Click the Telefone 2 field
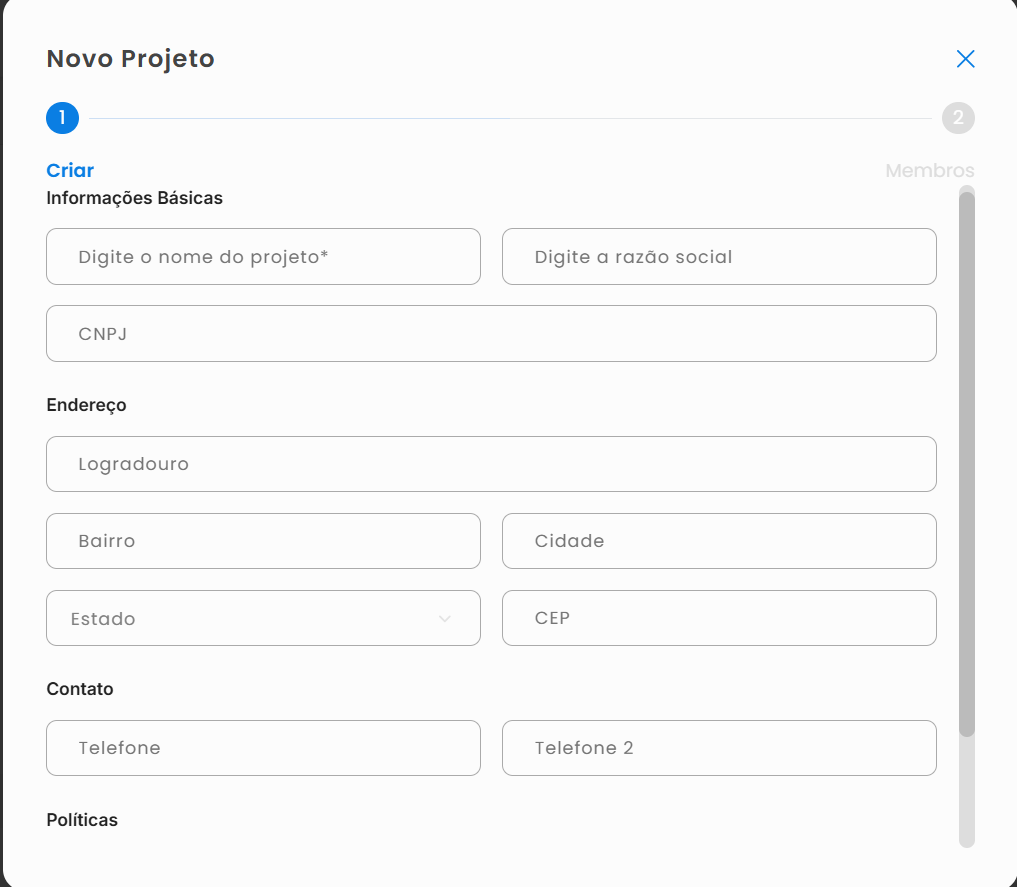The width and height of the screenshot is (1017, 887). 719,748
